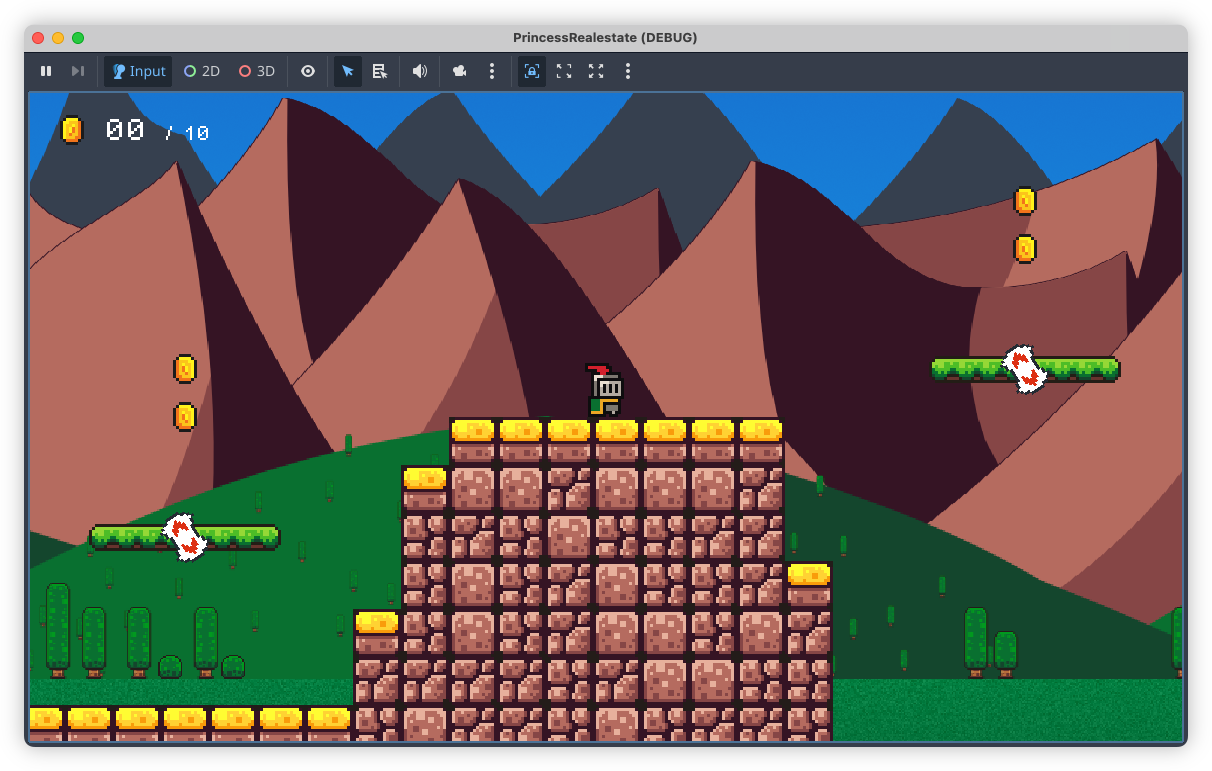Toggle the camera override icon
This screenshot has width=1212, height=771.
click(460, 71)
